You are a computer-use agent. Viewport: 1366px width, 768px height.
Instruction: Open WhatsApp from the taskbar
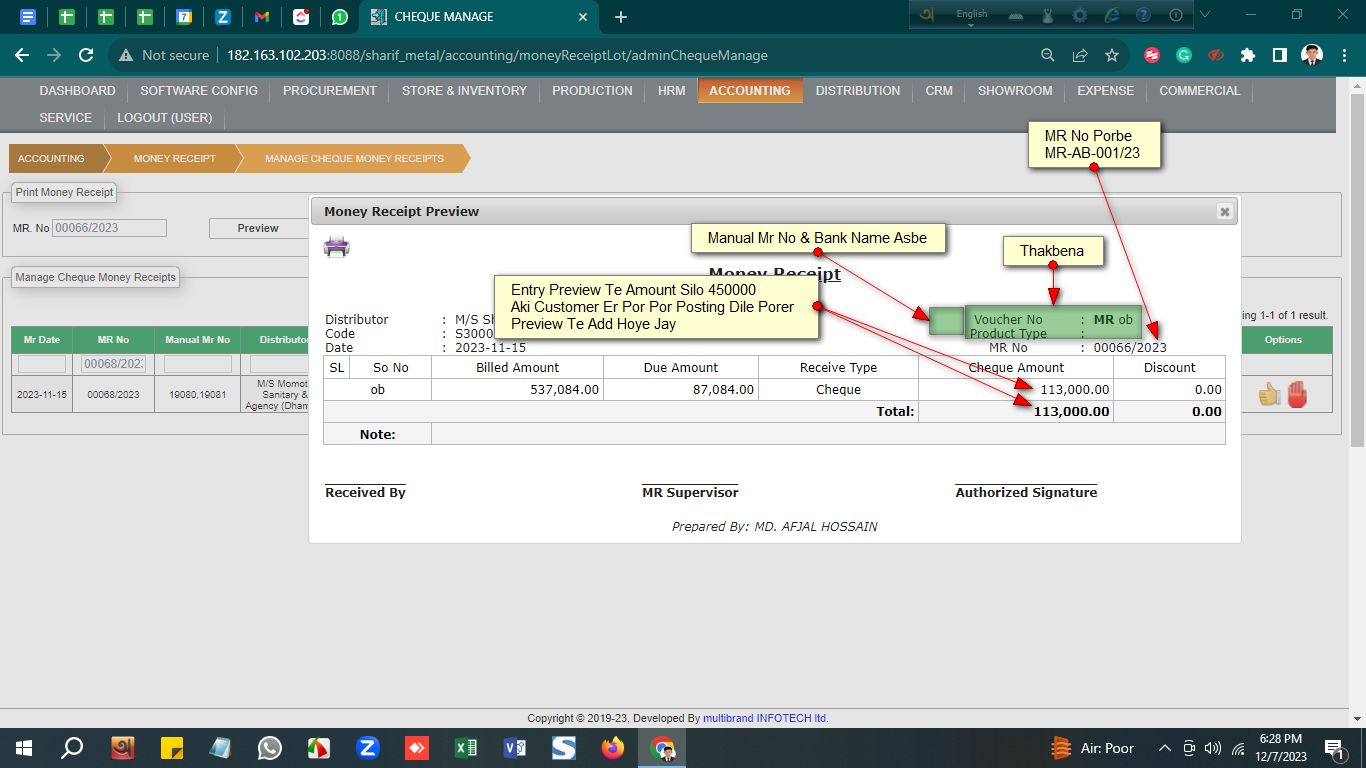coord(270,748)
